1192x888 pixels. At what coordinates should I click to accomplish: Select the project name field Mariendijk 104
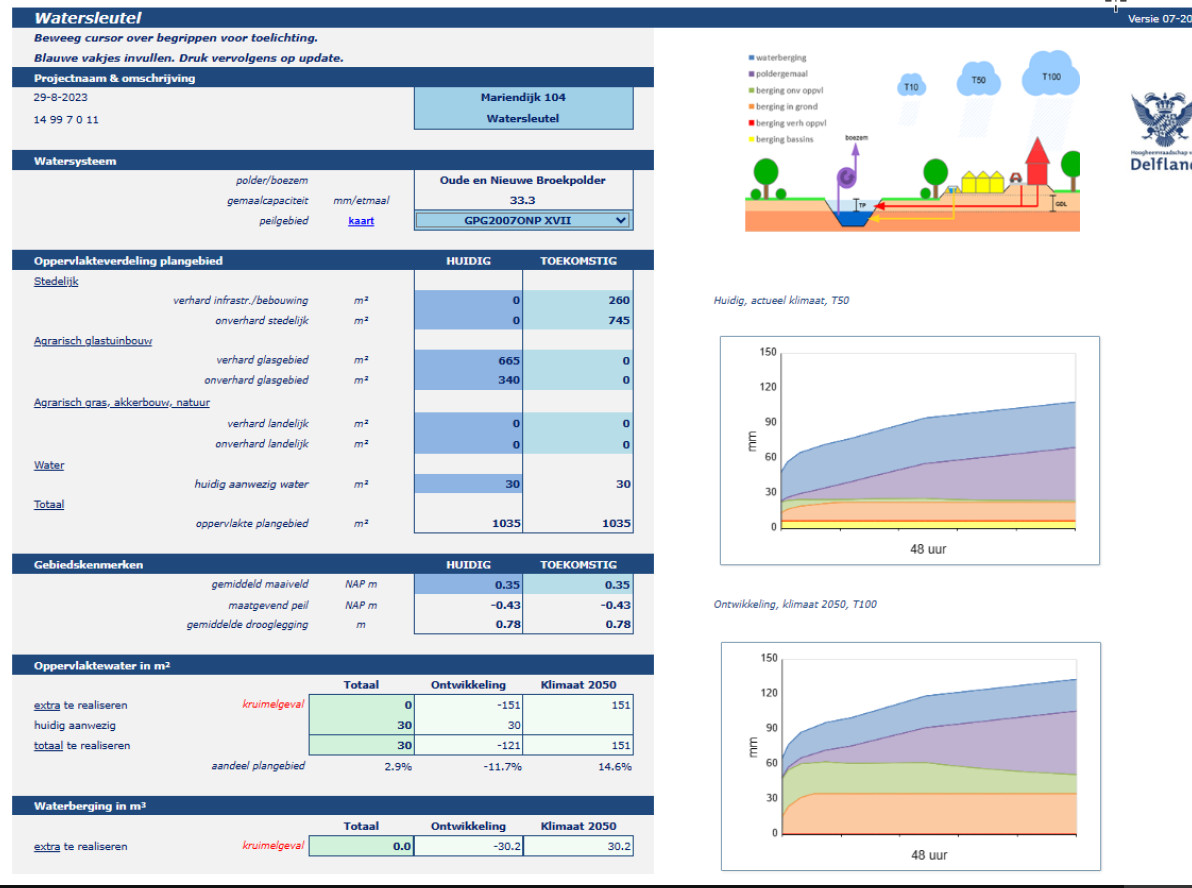pos(524,97)
